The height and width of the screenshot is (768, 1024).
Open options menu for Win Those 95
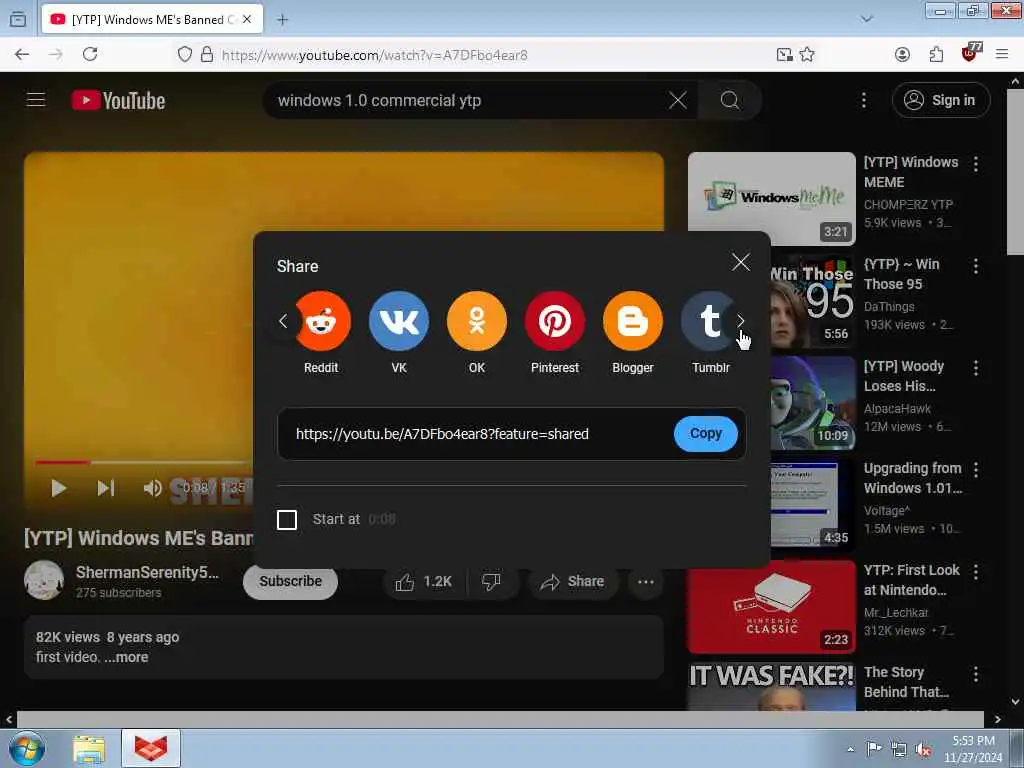click(976, 266)
